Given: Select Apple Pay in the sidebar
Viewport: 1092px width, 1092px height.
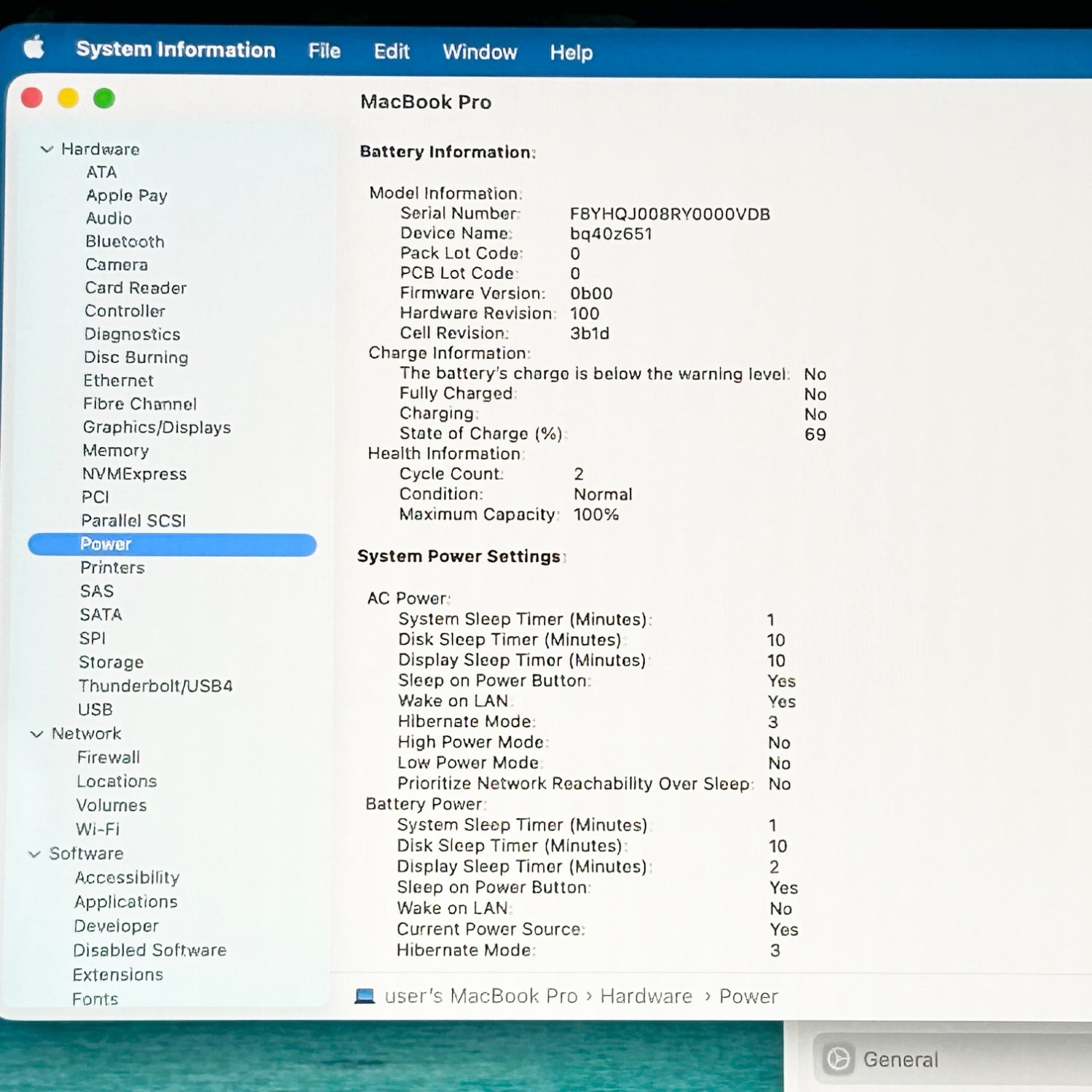Looking at the screenshot, I should [127, 196].
